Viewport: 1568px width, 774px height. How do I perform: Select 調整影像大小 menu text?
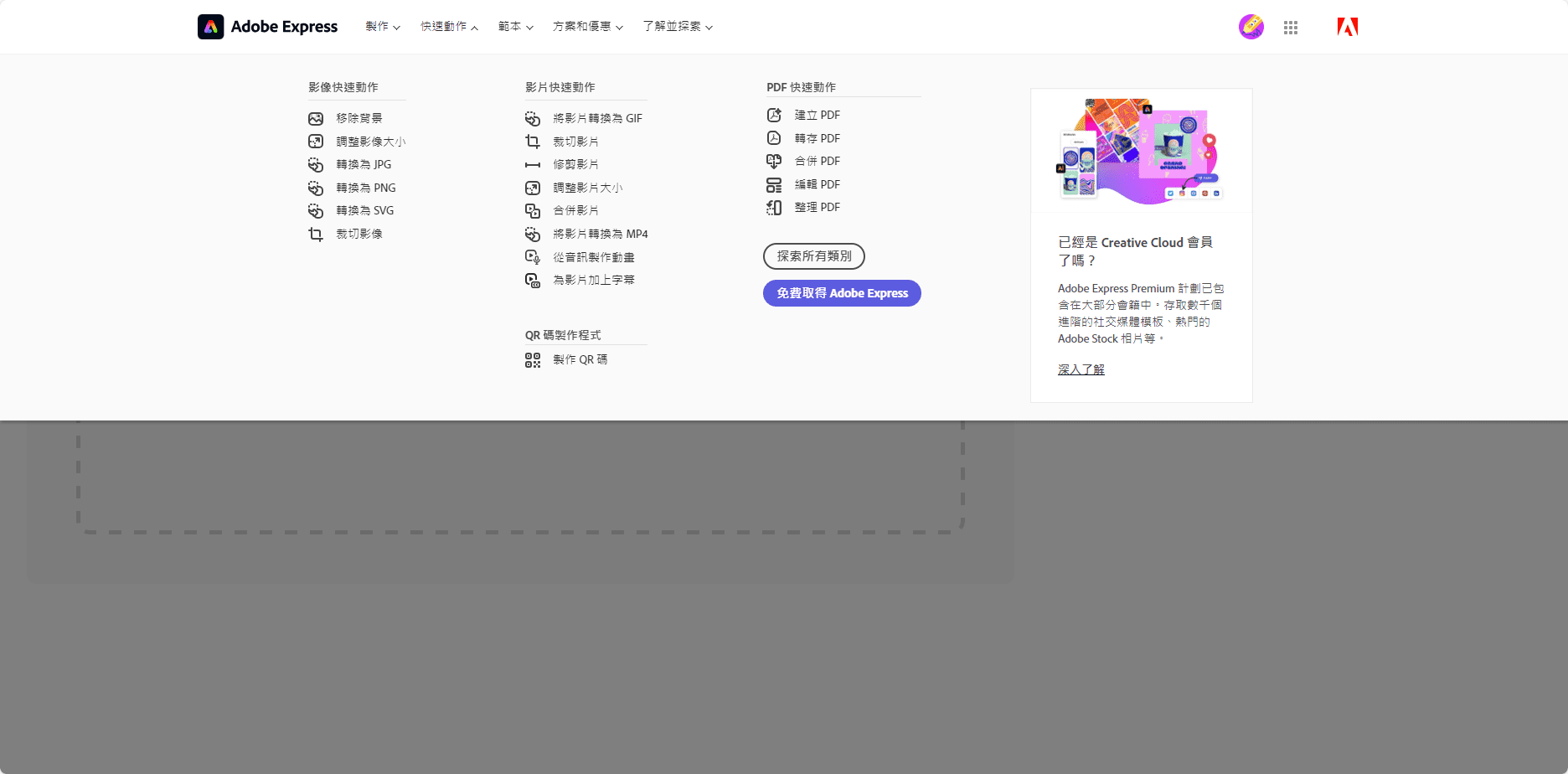[x=371, y=142]
